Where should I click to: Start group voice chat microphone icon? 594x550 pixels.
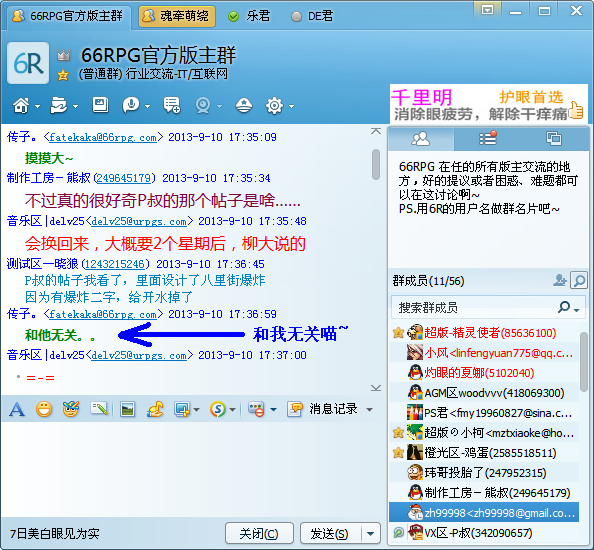tap(131, 105)
